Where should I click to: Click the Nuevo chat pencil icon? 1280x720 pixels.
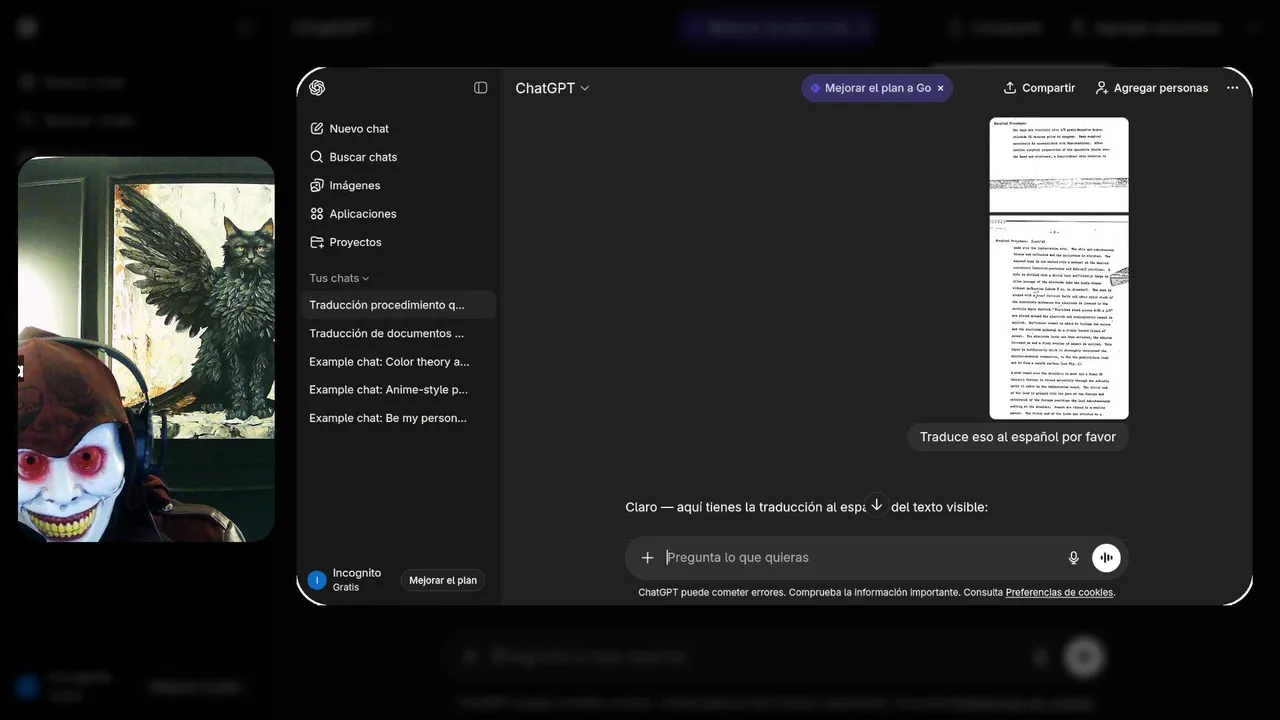pos(317,129)
